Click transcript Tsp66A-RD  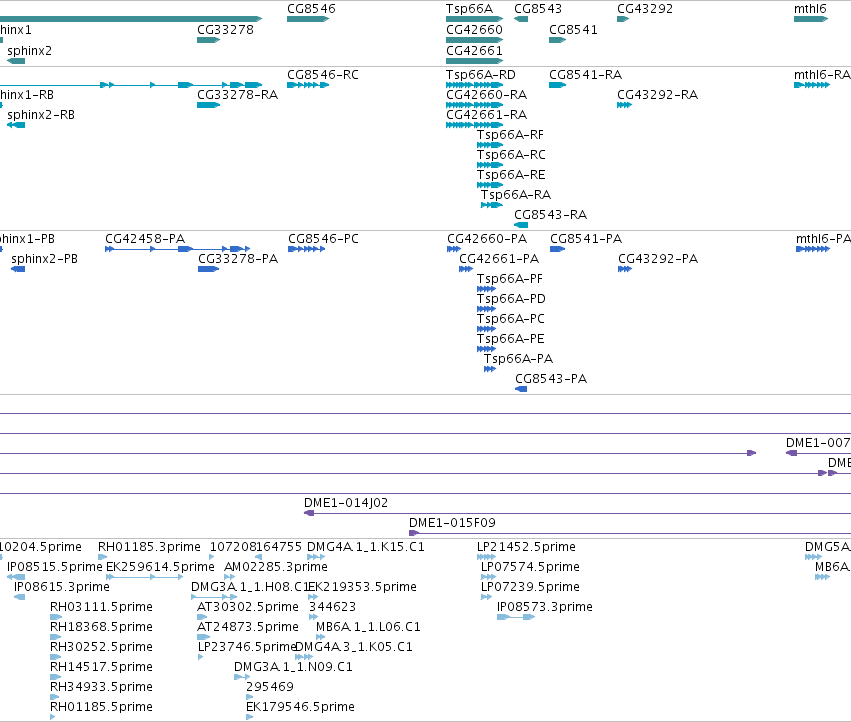pos(474,85)
